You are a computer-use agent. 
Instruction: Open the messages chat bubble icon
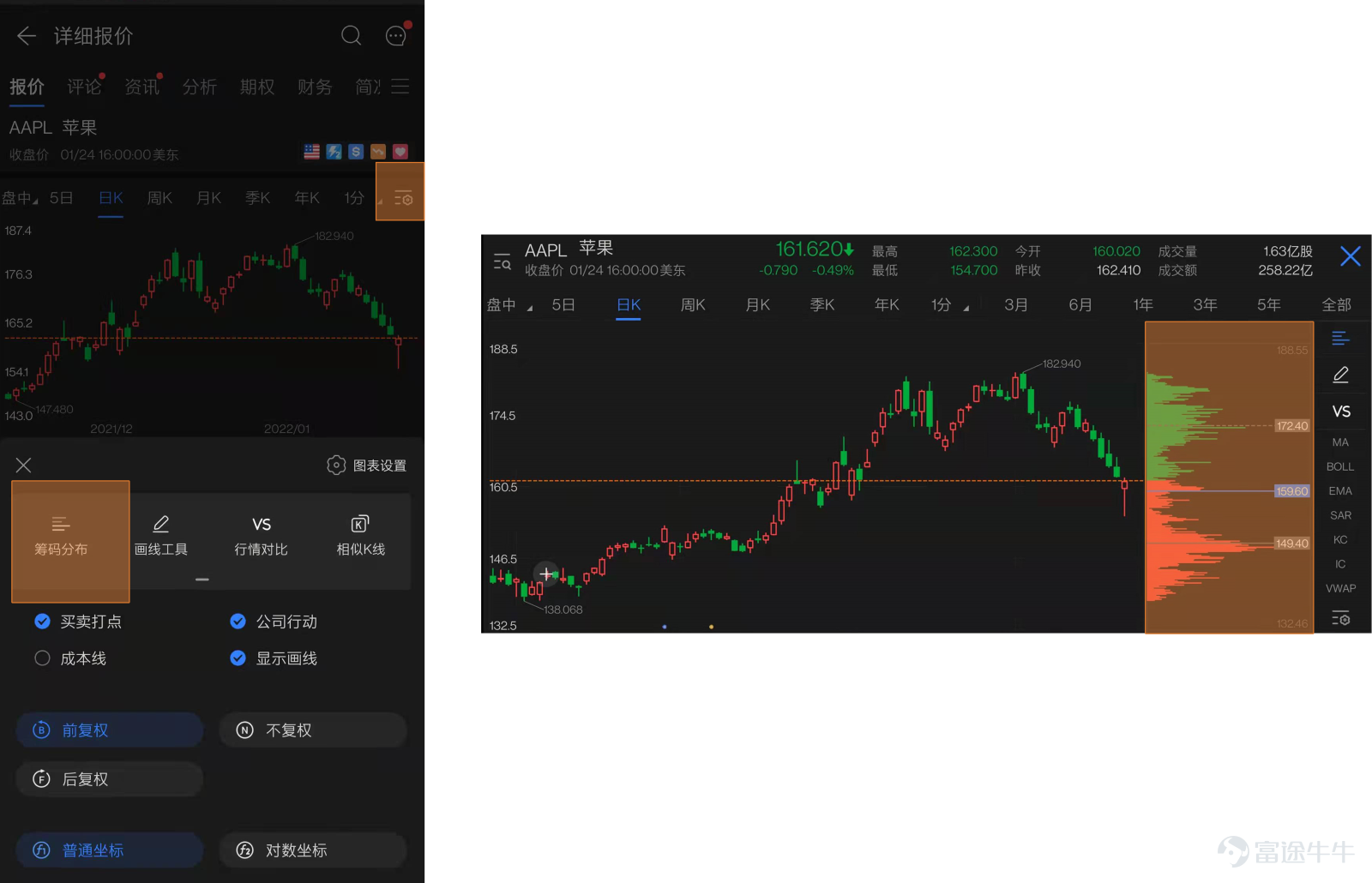pos(396,35)
